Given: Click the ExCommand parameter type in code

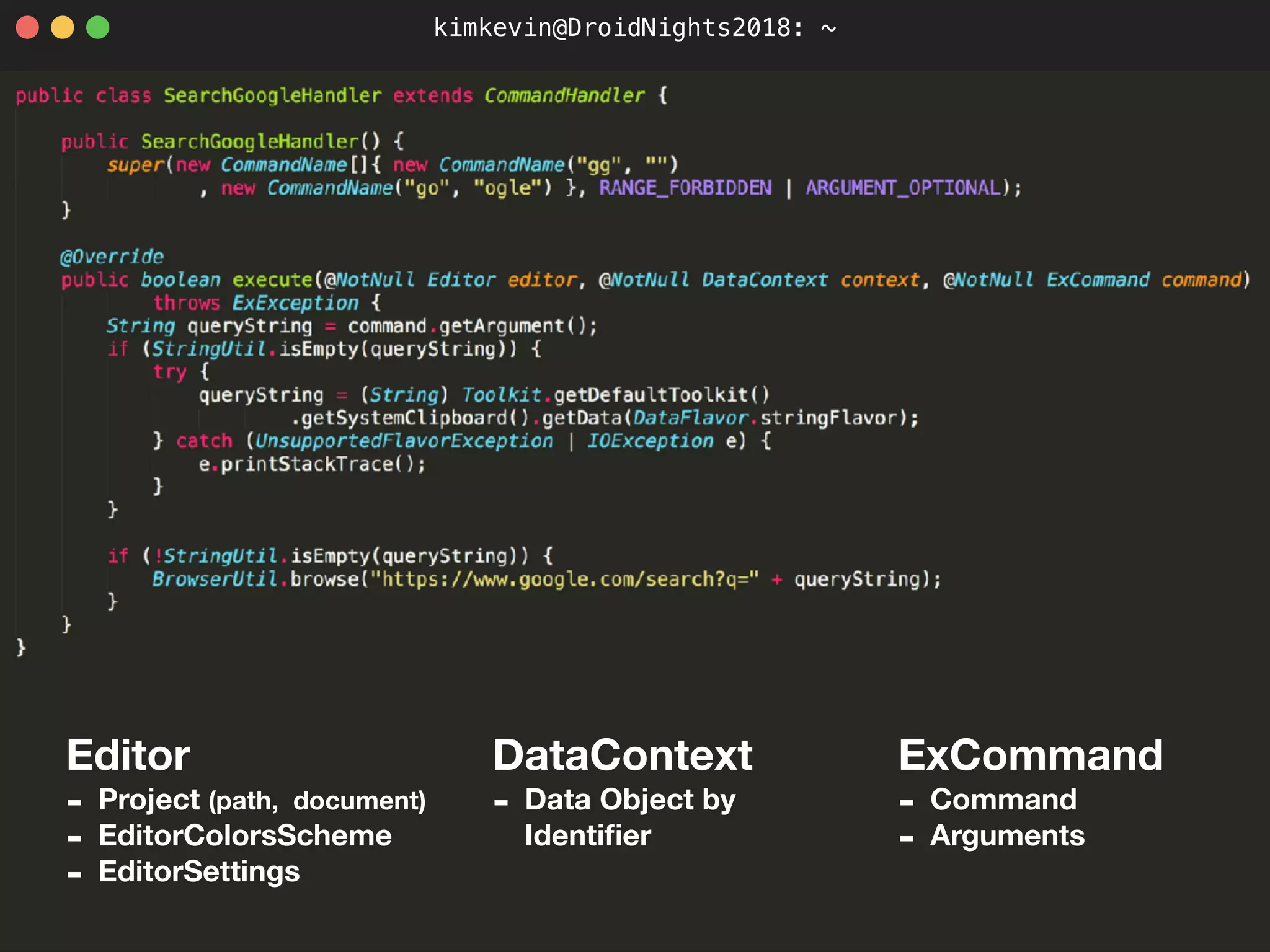Looking at the screenshot, I should pos(1098,280).
